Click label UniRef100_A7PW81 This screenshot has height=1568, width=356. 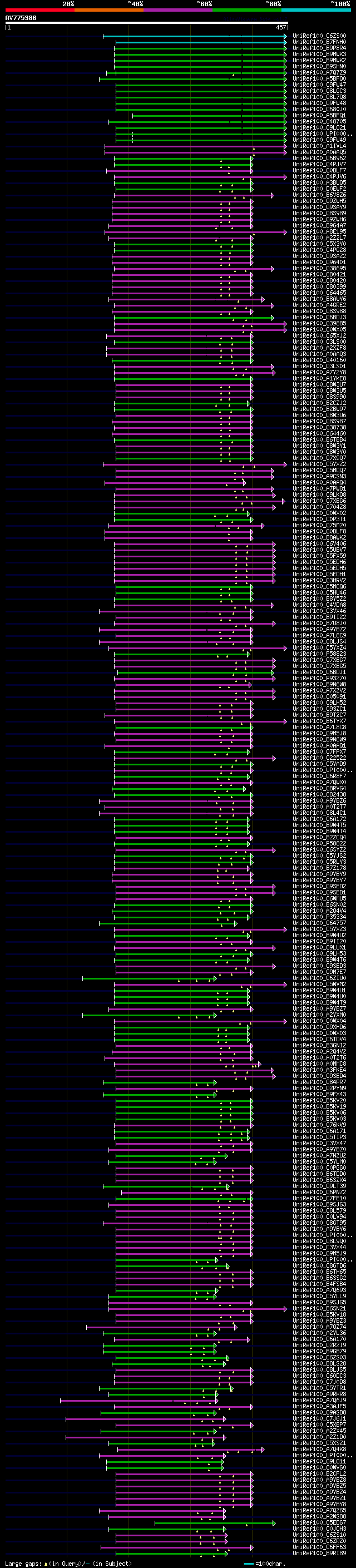coord(319,489)
